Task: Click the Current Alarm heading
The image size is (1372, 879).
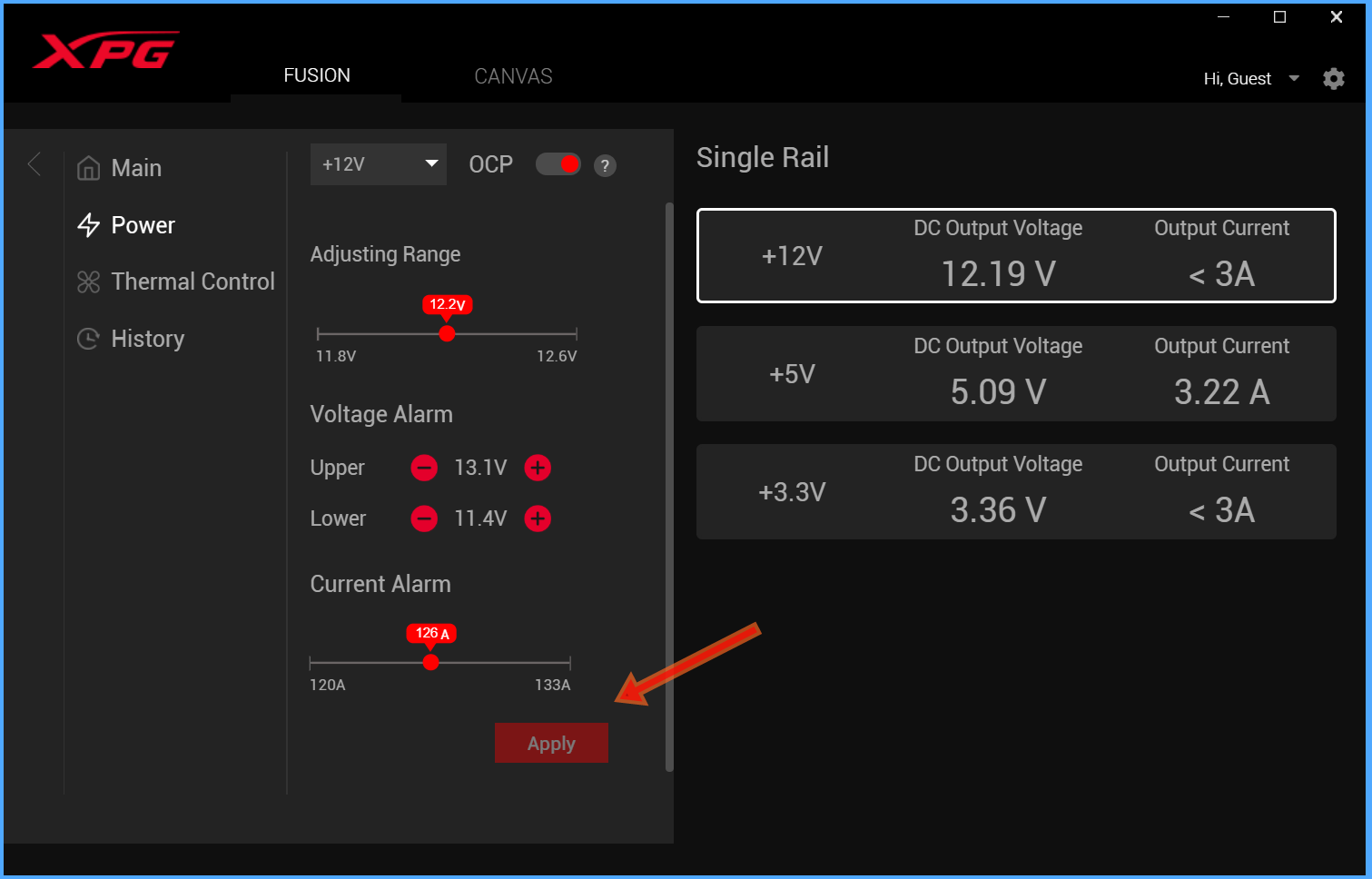Action: pos(380,584)
